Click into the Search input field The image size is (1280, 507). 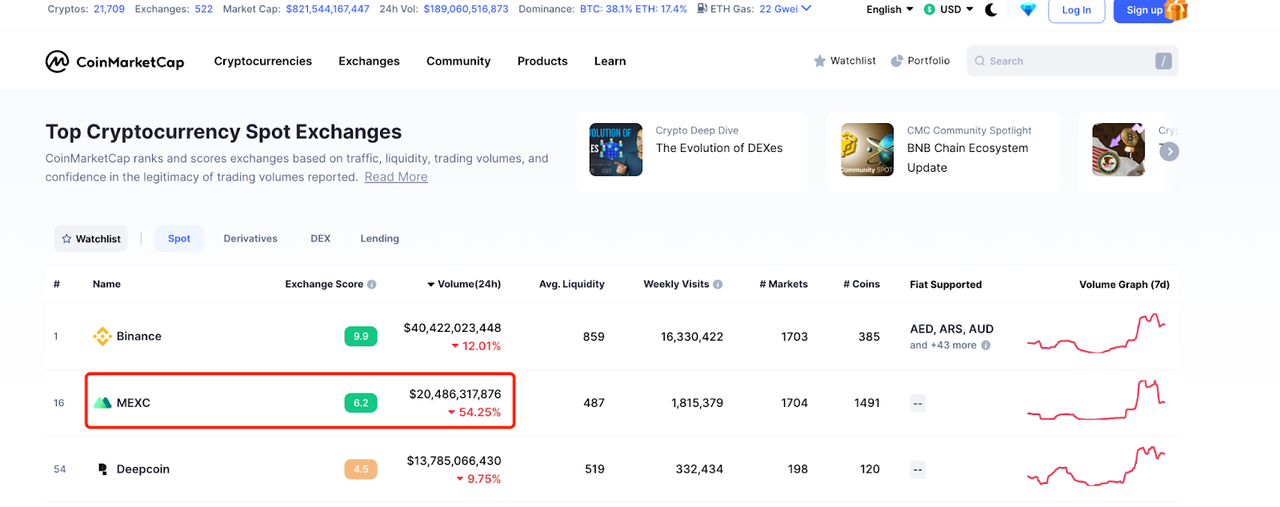1072,61
